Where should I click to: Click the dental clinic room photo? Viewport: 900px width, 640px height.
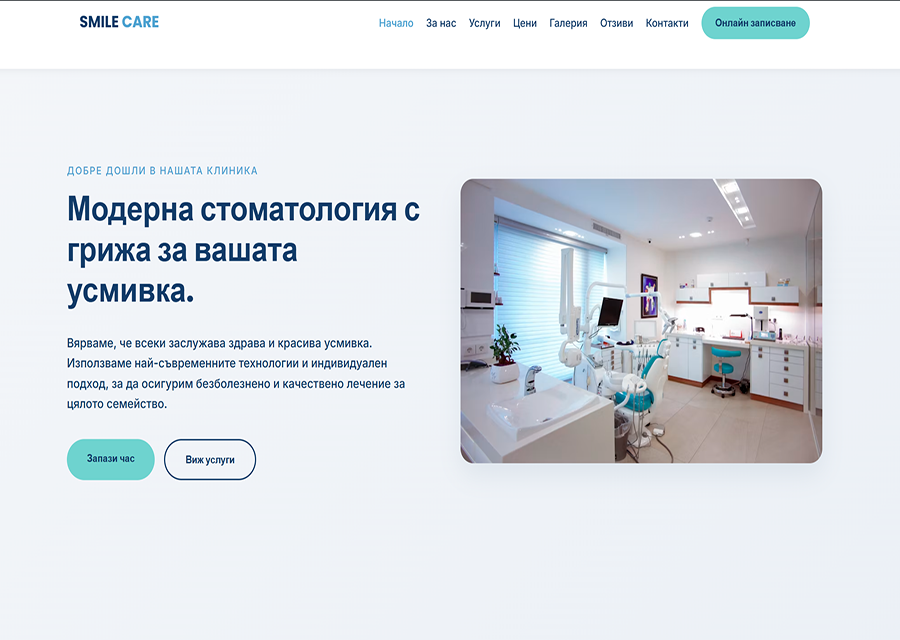641,321
